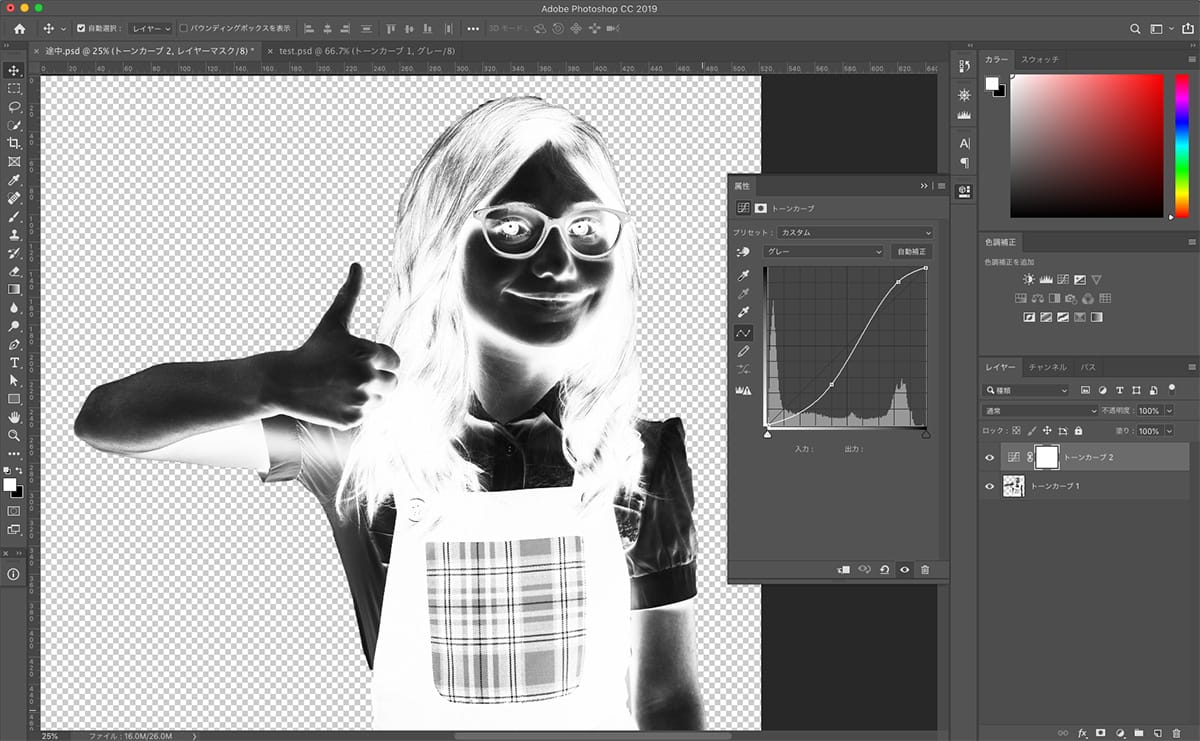Select the Zoom tool in toolbar
The image size is (1200, 741).
click(x=14, y=435)
